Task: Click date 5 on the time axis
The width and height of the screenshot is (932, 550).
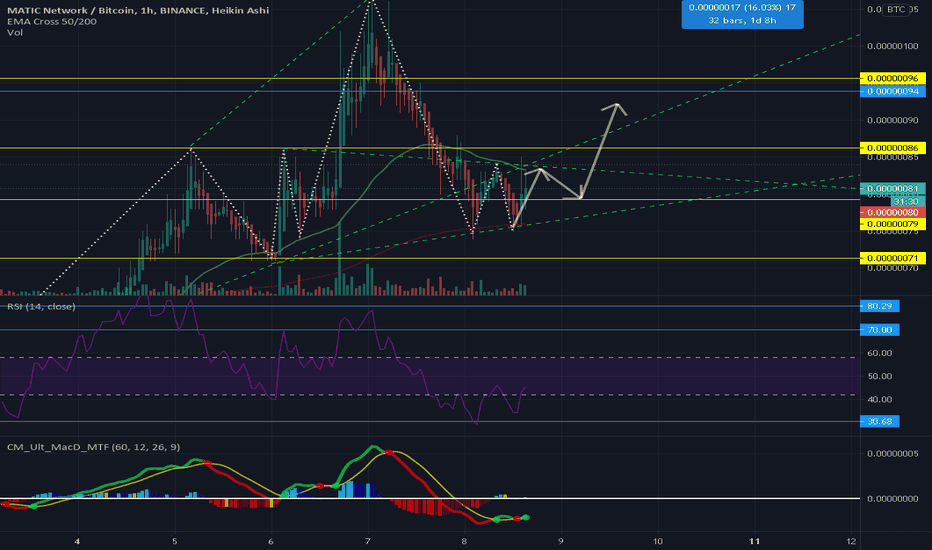Action: pos(175,541)
